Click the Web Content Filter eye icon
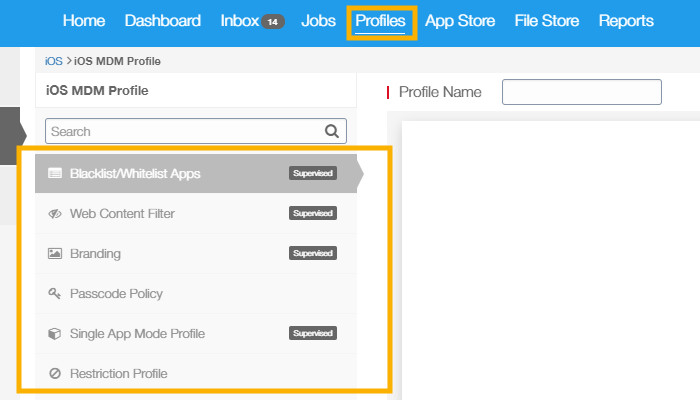700x400 pixels. (55, 213)
